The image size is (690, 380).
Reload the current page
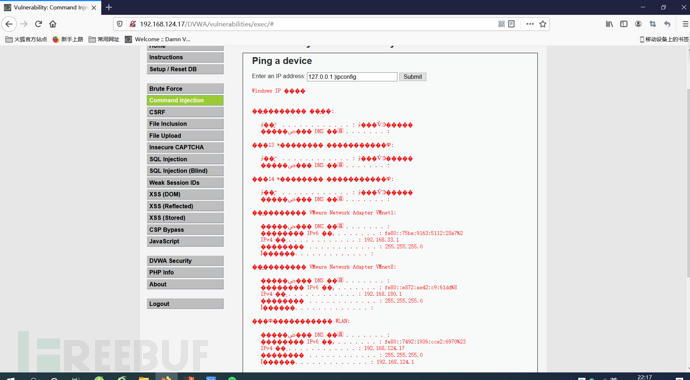tap(38, 24)
